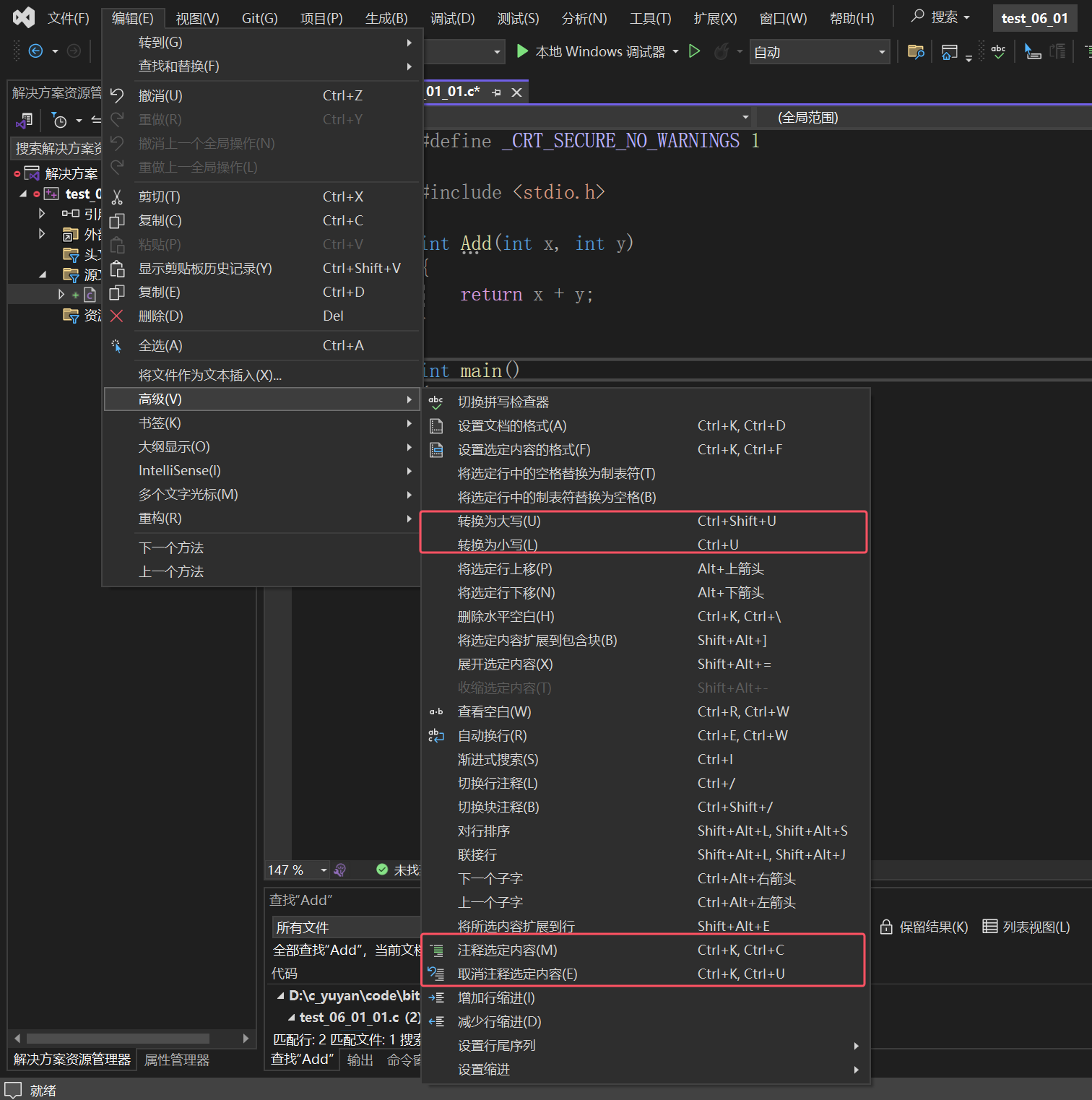The width and height of the screenshot is (1092, 1100).
Task: Open the 视图(V) menu in menu bar
Action: (x=197, y=18)
